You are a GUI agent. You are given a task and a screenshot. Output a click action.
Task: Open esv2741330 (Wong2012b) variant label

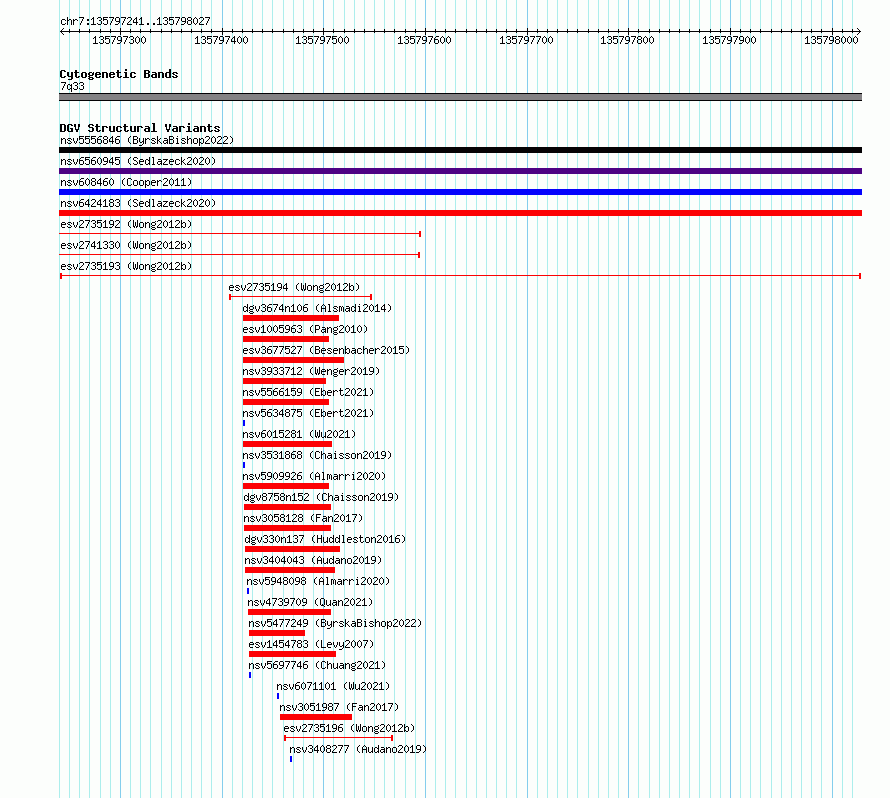pyautogui.click(x=126, y=245)
